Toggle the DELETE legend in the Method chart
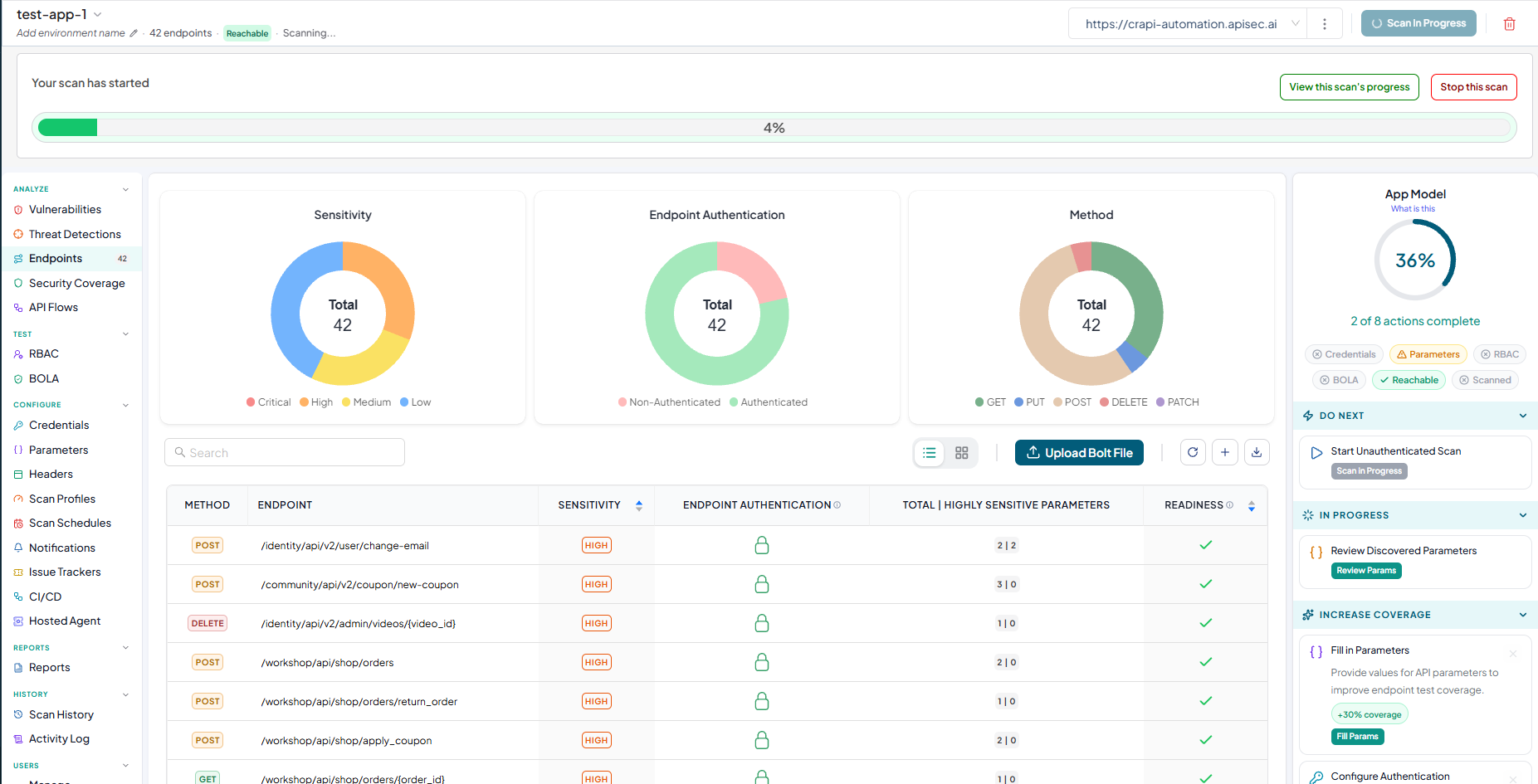 (x=1124, y=402)
